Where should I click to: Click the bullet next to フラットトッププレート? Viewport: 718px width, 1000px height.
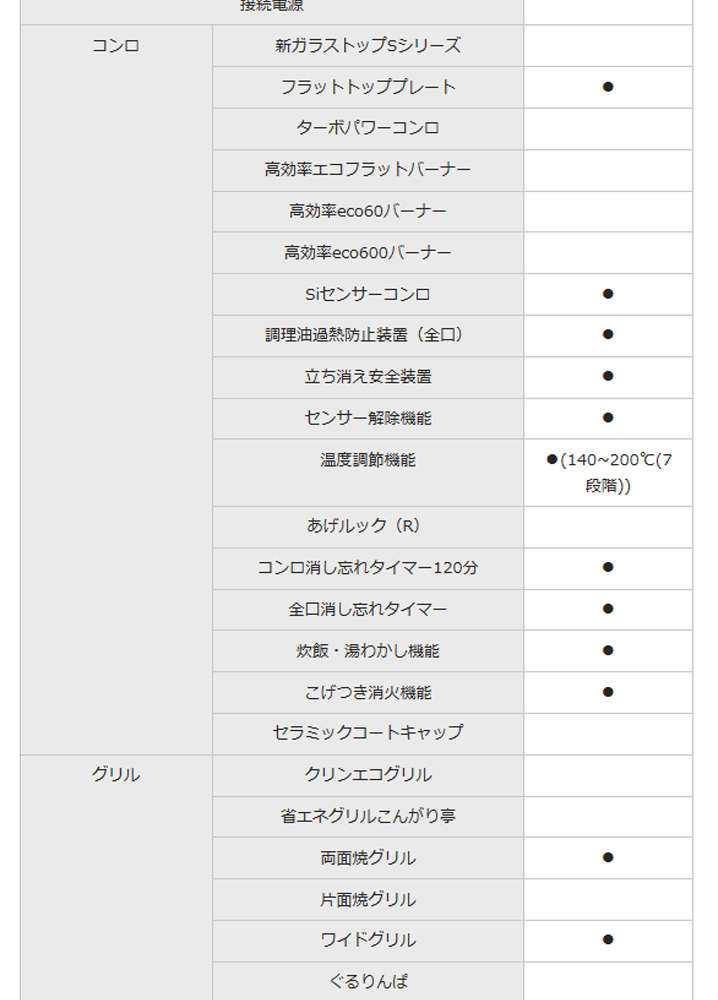[x=608, y=87]
